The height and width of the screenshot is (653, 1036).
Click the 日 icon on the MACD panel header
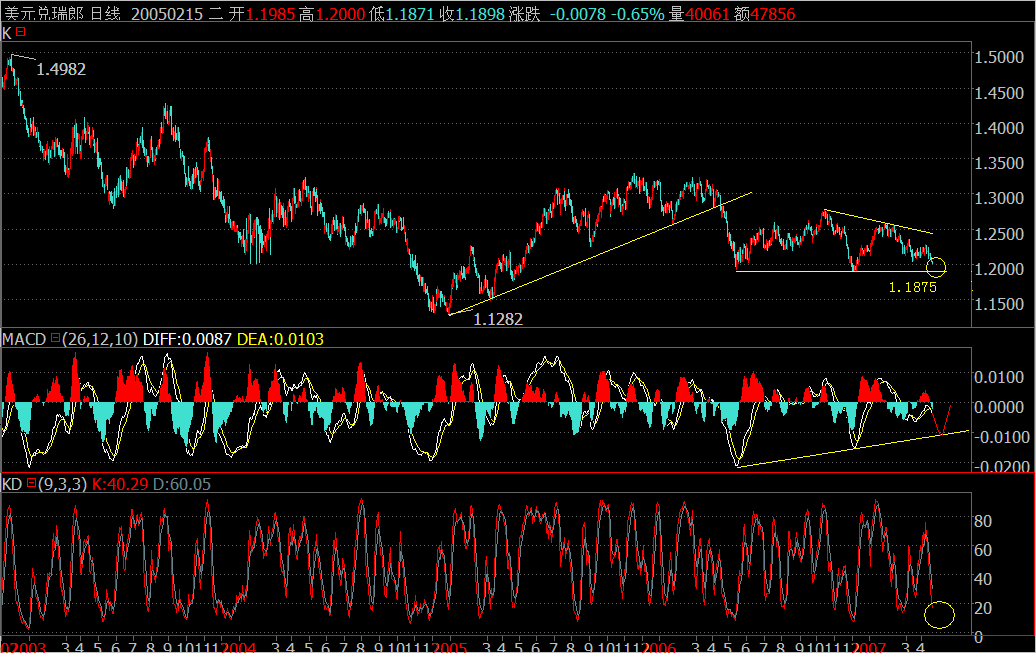(x=56, y=339)
